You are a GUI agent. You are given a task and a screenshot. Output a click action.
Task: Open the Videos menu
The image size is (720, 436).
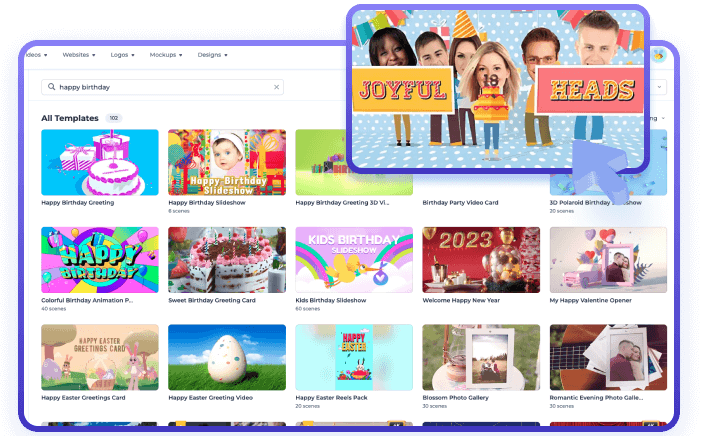(x=38, y=55)
